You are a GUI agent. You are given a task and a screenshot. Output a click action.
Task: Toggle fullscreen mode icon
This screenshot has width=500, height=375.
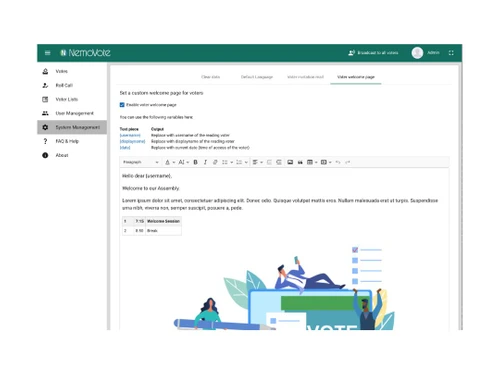[x=451, y=53]
